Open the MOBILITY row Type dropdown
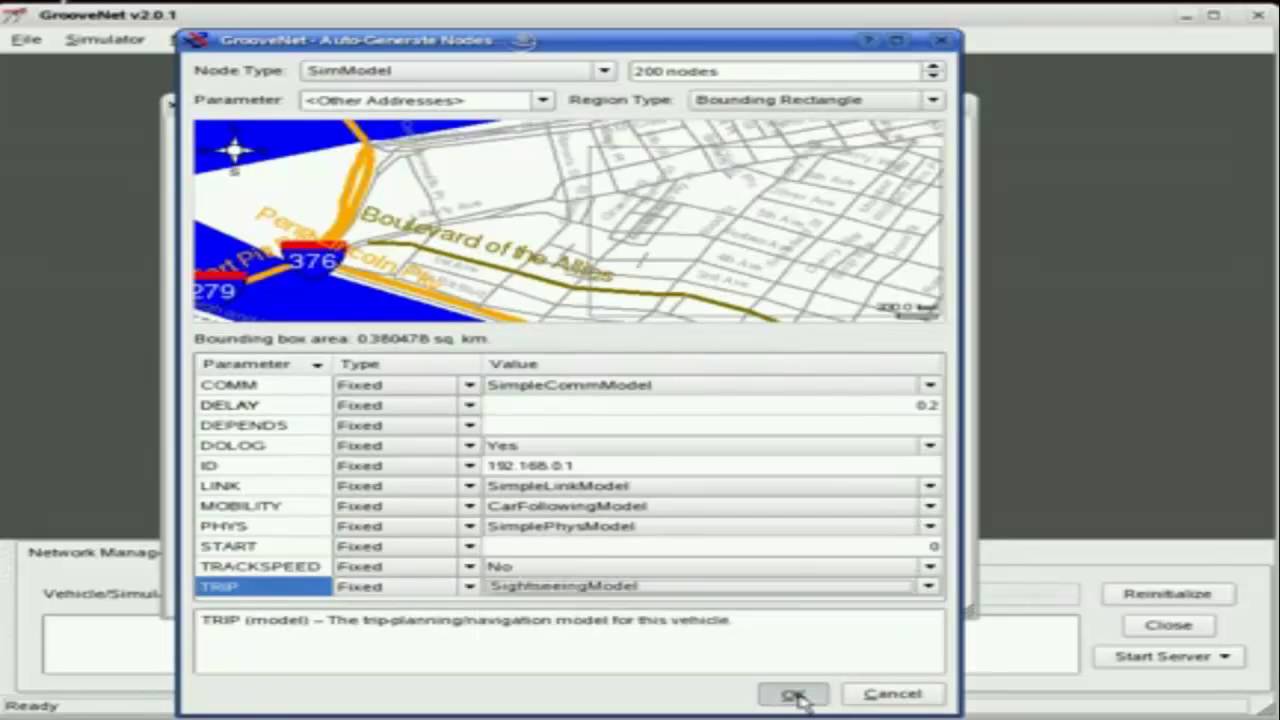This screenshot has width=1280, height=720. click(x=469, y=506)
